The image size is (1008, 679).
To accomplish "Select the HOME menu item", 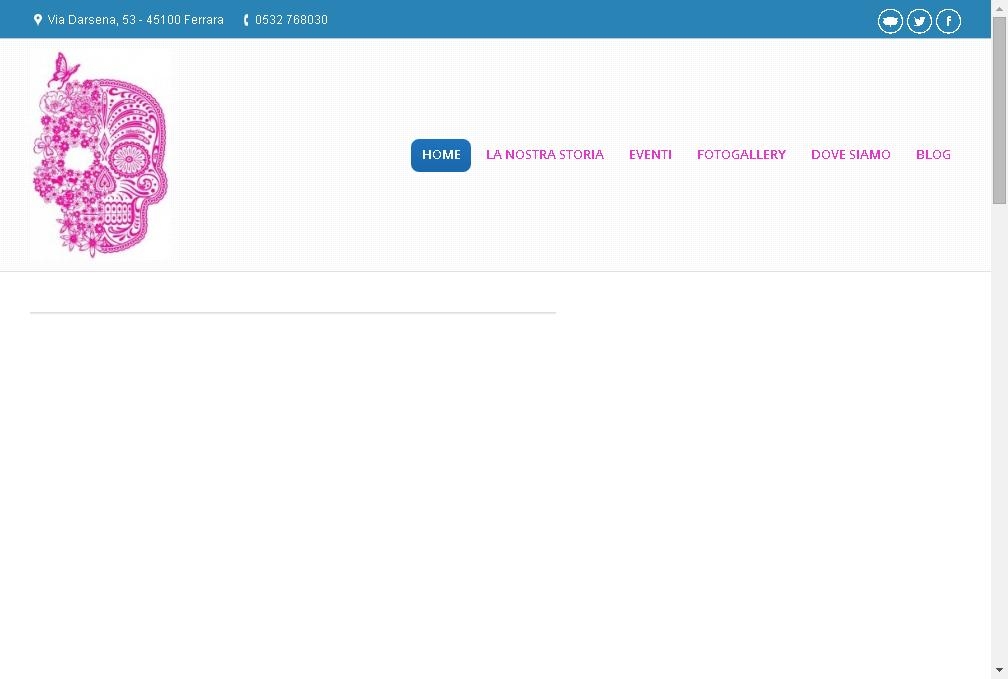I will click(441, 155).
